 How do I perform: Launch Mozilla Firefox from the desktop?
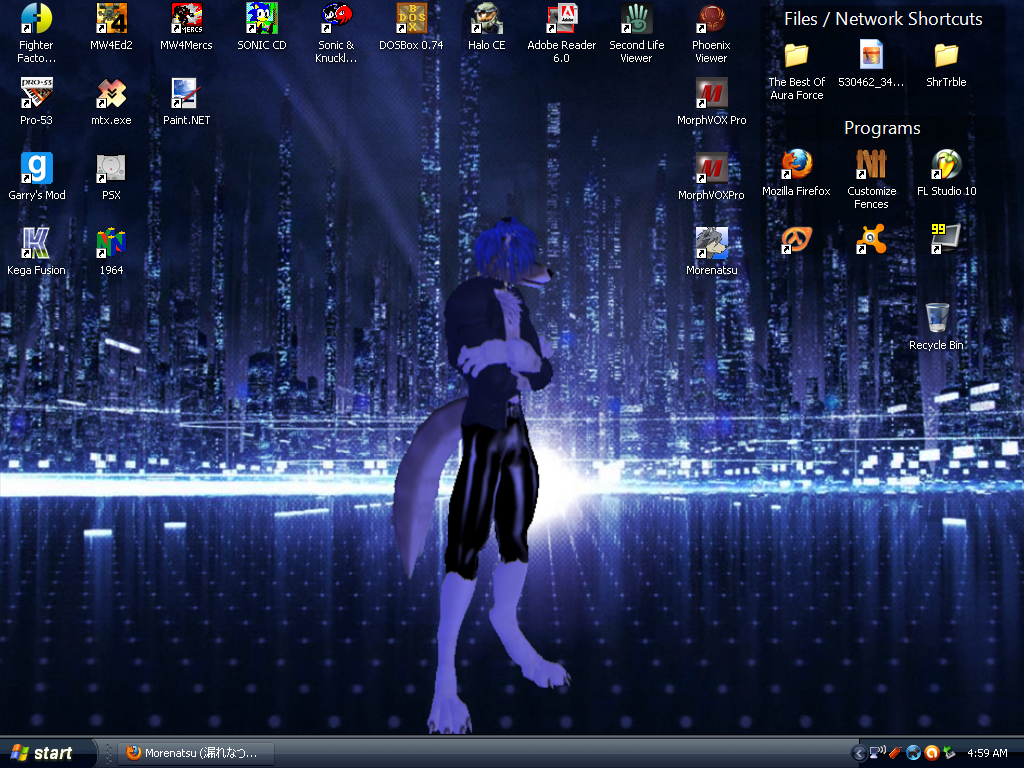[796, 165]
